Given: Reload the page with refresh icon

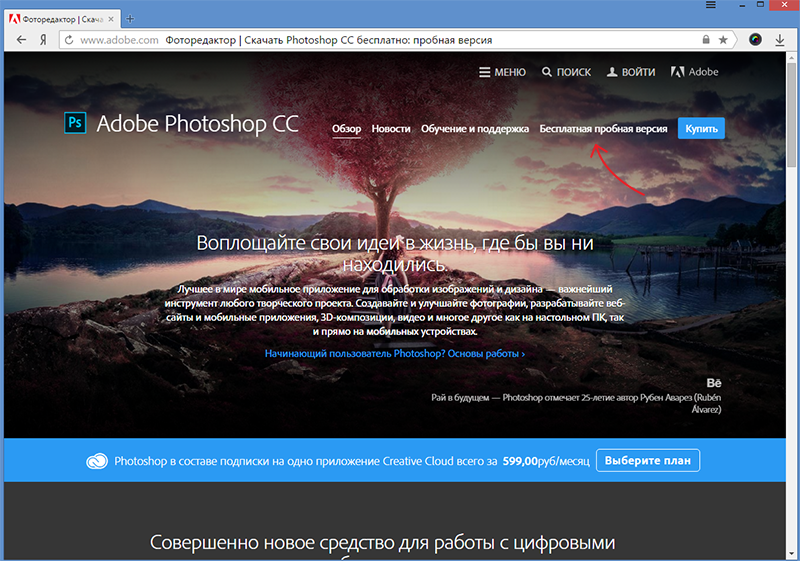Looking at the screenshot, I should pyautogui.click(x=69, y=40).
